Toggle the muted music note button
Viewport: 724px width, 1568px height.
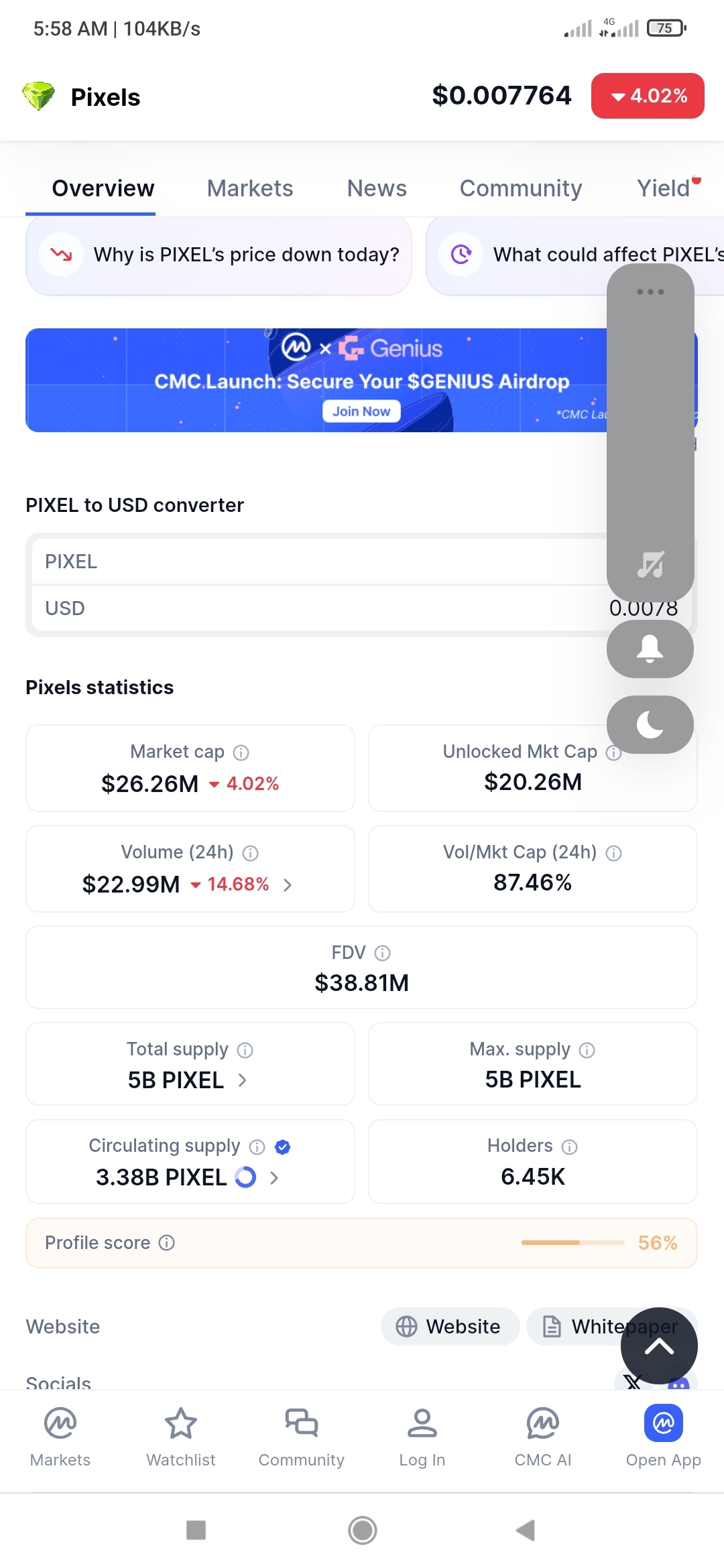(x=650, y=564)
